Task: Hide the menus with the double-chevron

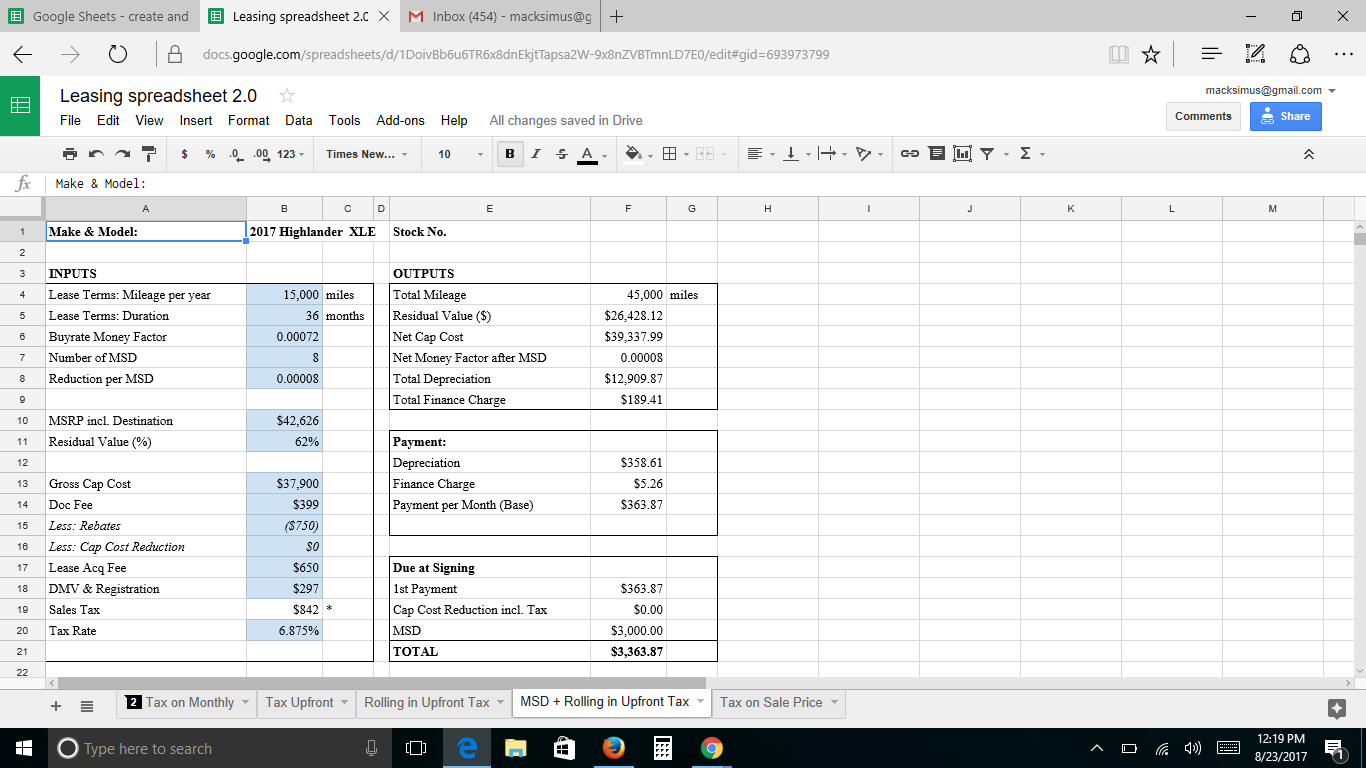Action: (x=1309, y=154)
